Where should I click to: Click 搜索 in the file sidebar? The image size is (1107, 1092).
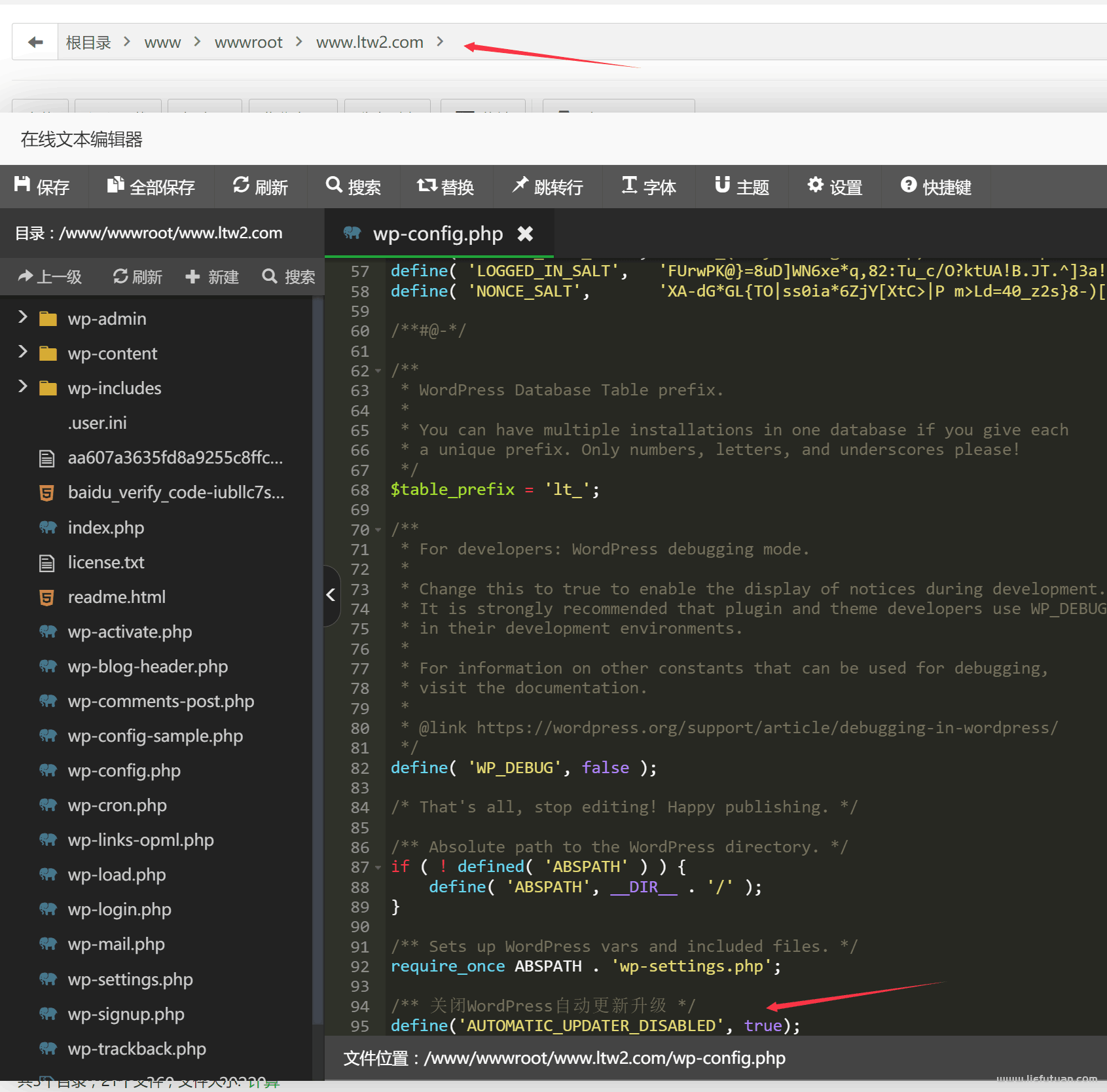coord(289,277)
